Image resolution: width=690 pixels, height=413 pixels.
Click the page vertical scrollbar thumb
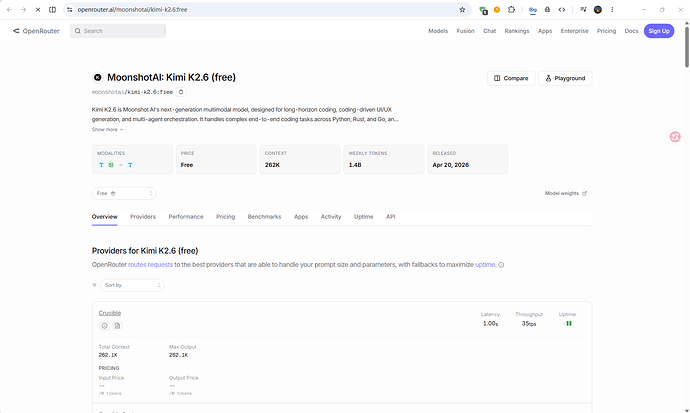686,47
